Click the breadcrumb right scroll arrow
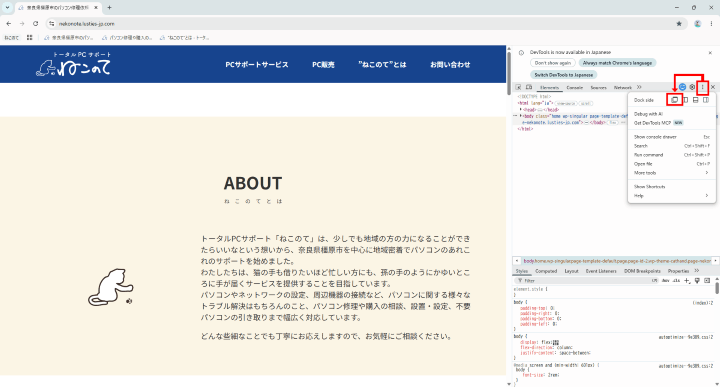The image size is (720, 387). click(x=715, y=261)
